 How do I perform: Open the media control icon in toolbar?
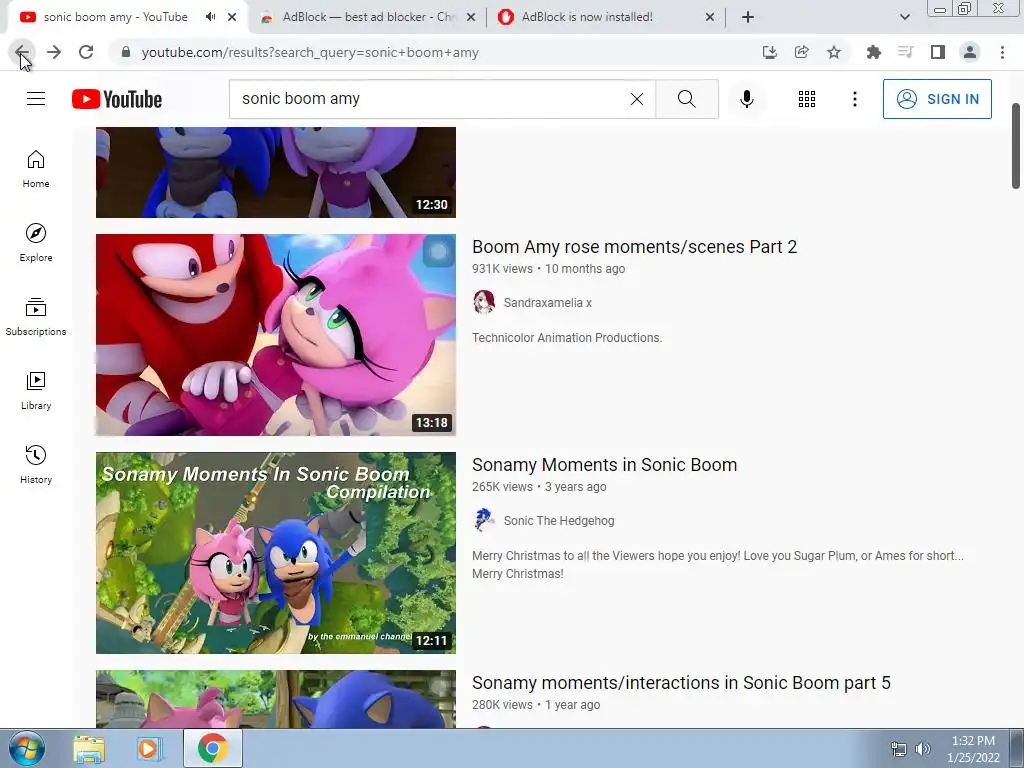[906, 52]
